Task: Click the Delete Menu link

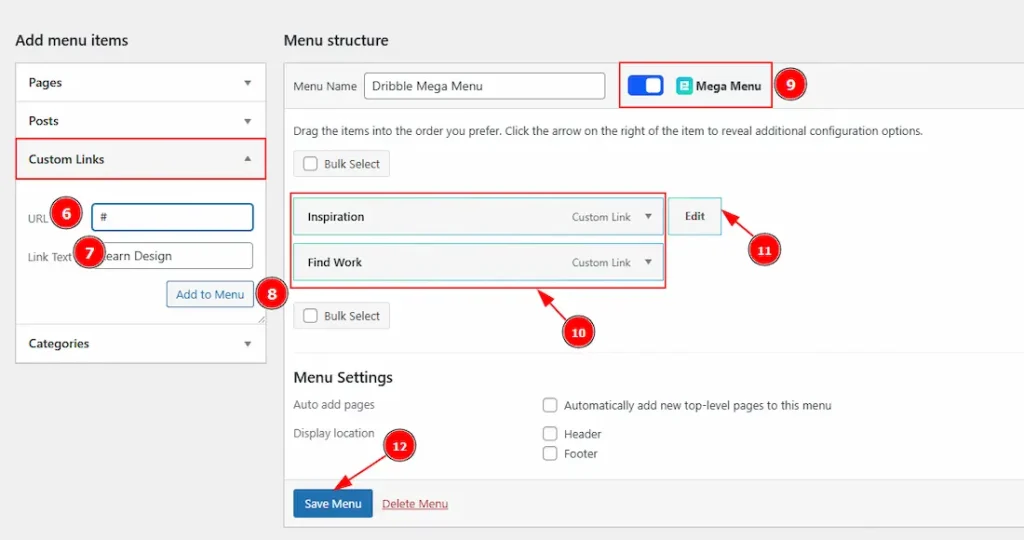Action: pos(415,504)
